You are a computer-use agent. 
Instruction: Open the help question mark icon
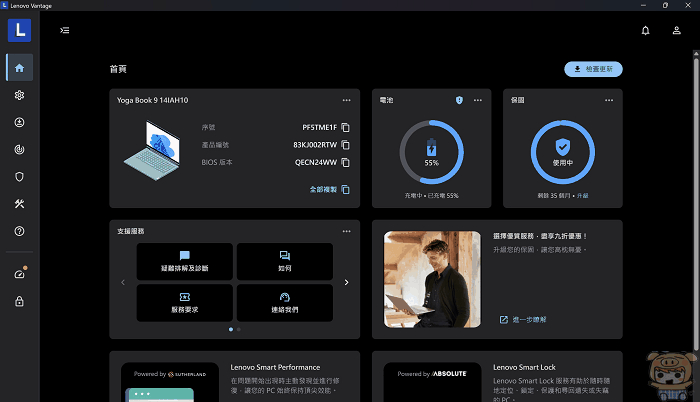[x=19, y=231]
